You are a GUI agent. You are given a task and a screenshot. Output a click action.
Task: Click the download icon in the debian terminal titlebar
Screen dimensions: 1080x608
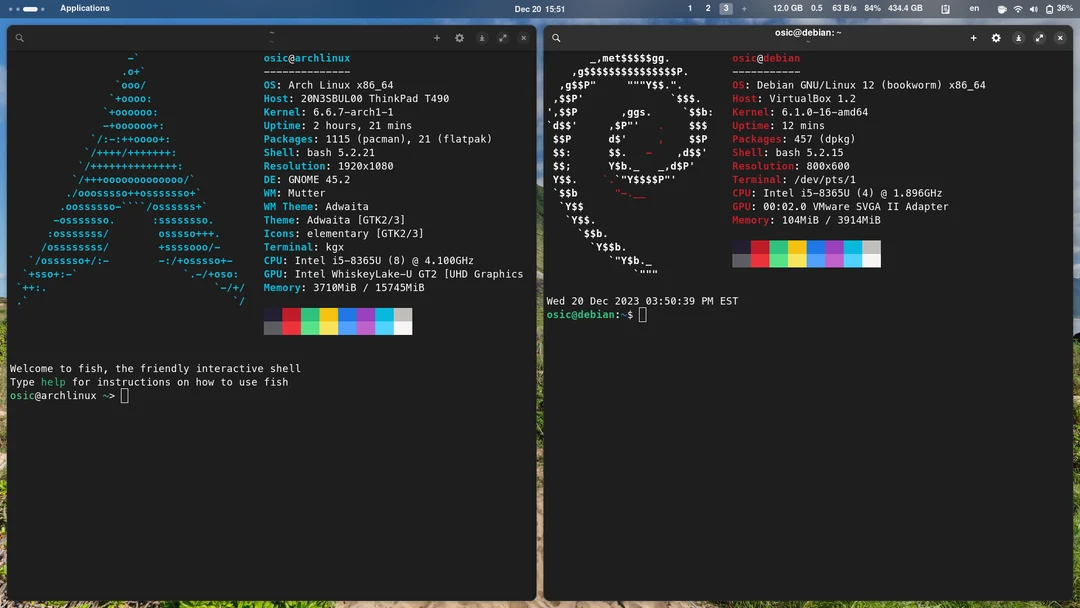click(1019, 37)
